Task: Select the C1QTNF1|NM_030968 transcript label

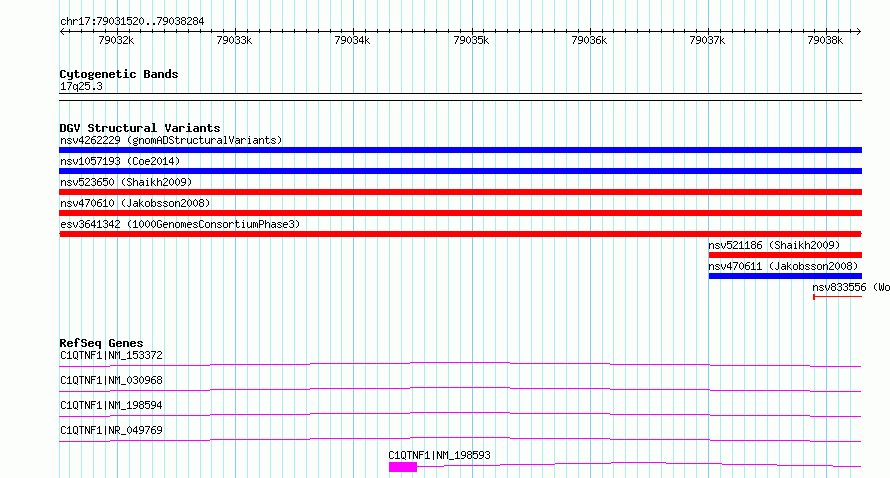Action: [111, 380]
